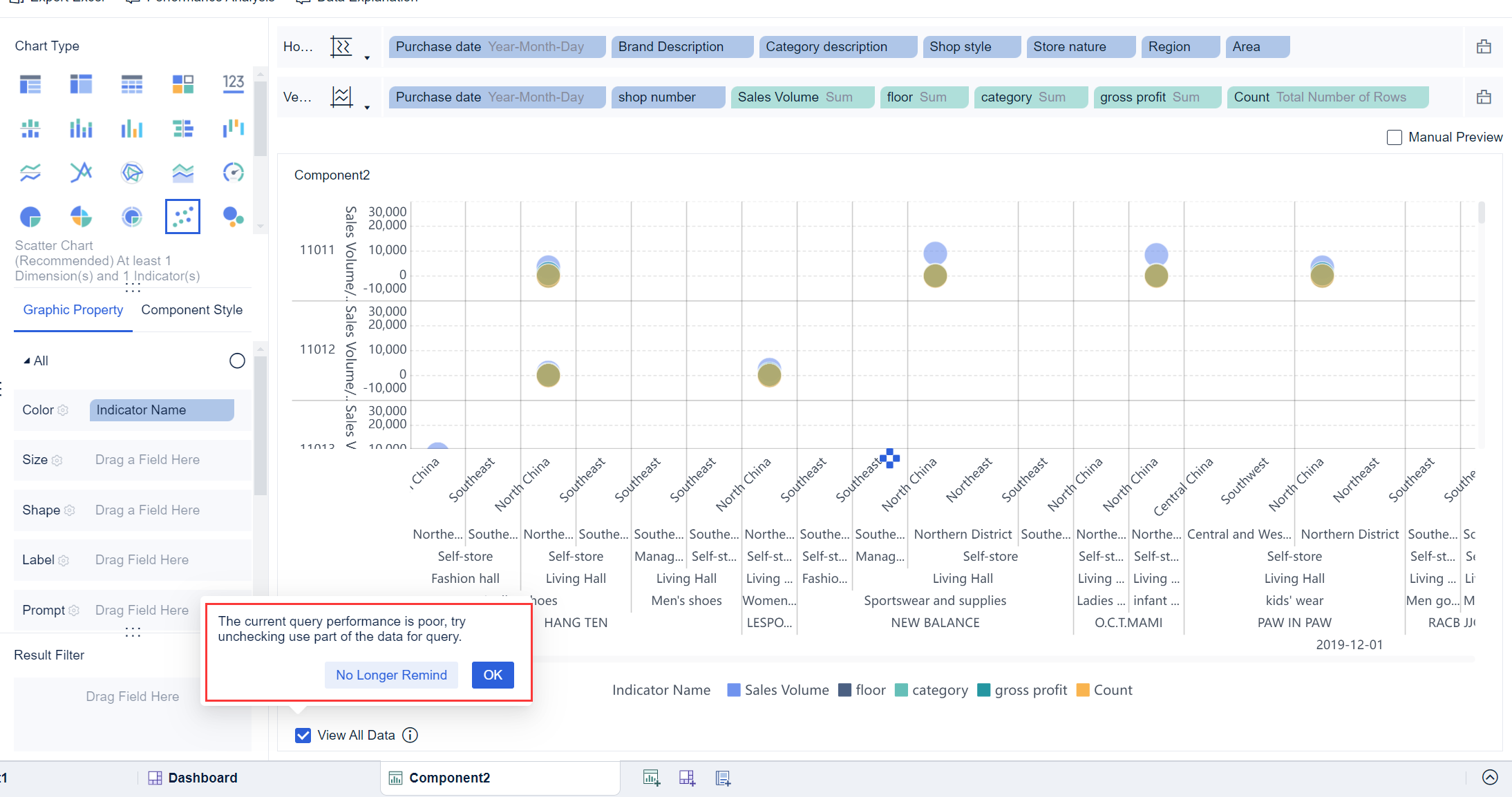Viewport: 1512px width, 797px height.
Task: Choose the rose pie chart icon
Action: [x=81, y=217]
